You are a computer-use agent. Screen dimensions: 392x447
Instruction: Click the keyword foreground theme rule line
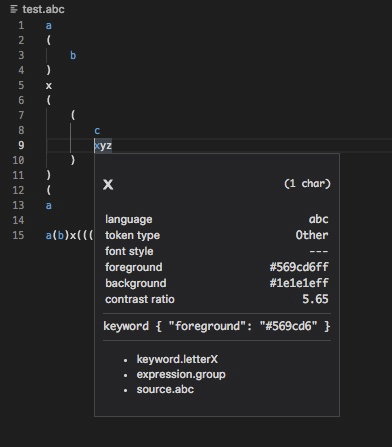click(x=217, y=326)
